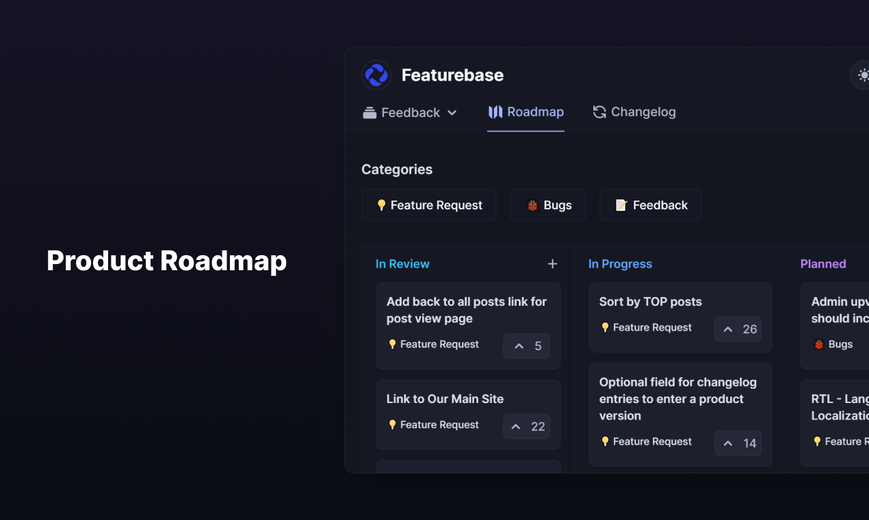869x520 pixels.
Task: Click the Planned column heading
Action: tap(823, 264)
